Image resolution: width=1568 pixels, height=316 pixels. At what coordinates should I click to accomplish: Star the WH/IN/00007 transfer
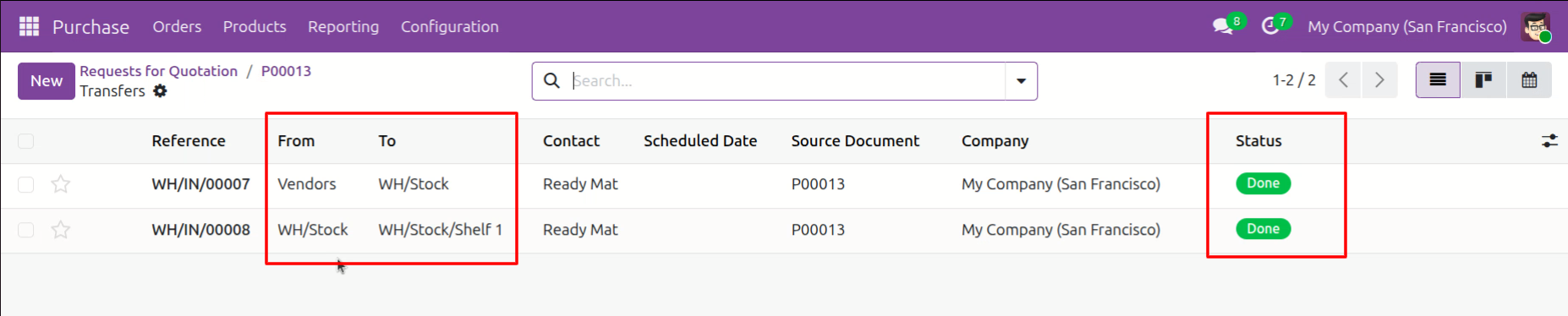coord(61,184)
